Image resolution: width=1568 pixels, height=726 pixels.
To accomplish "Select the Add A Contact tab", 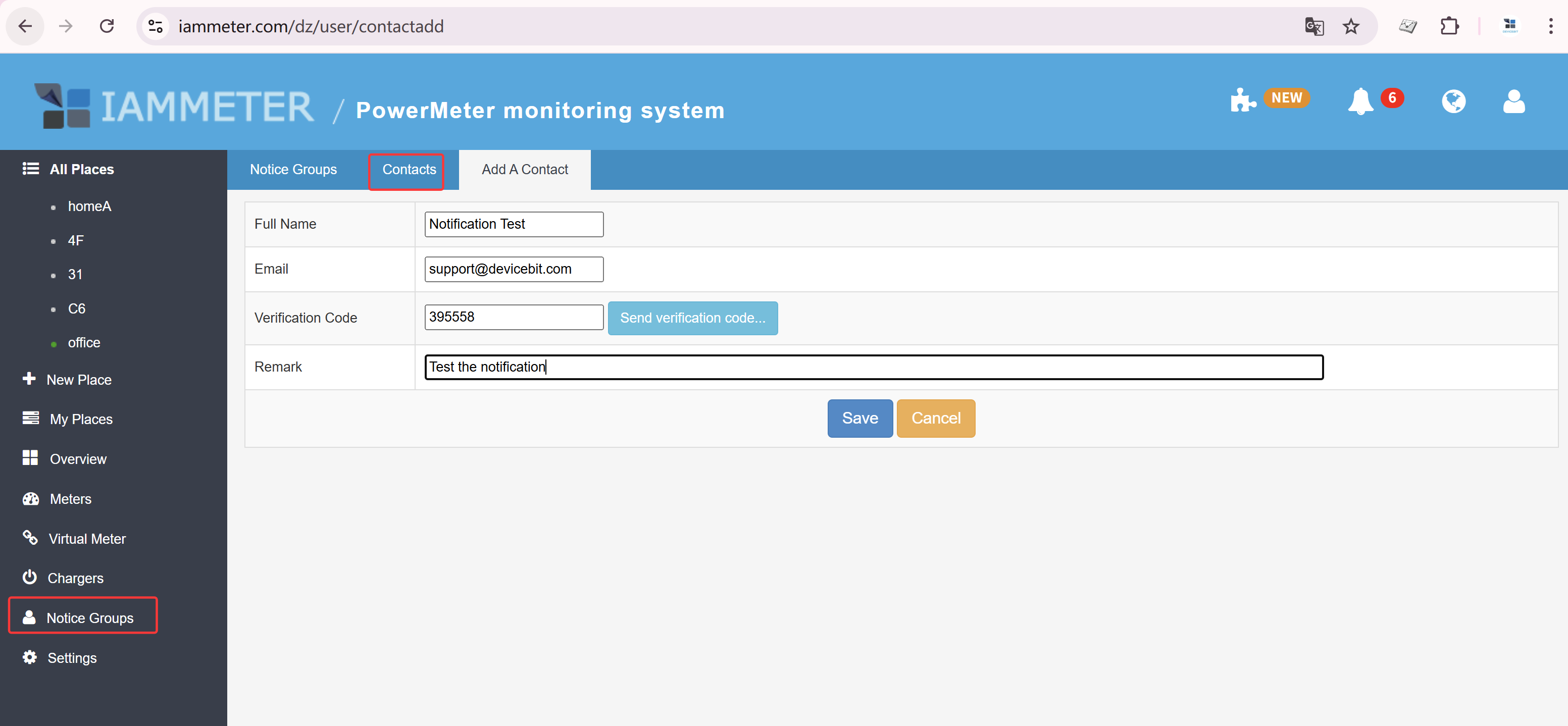I will [524, 170].
